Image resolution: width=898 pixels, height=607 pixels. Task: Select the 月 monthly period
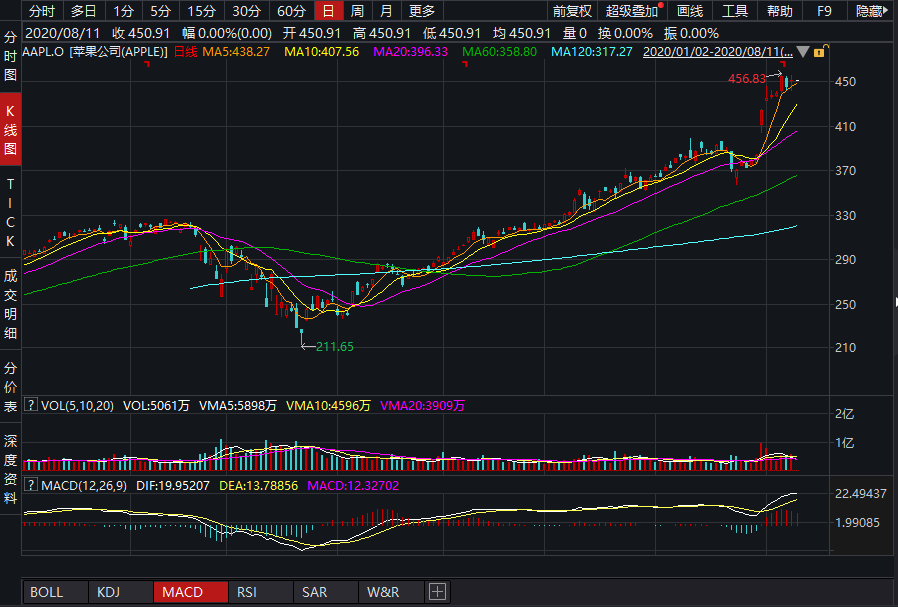click(386, 11)
